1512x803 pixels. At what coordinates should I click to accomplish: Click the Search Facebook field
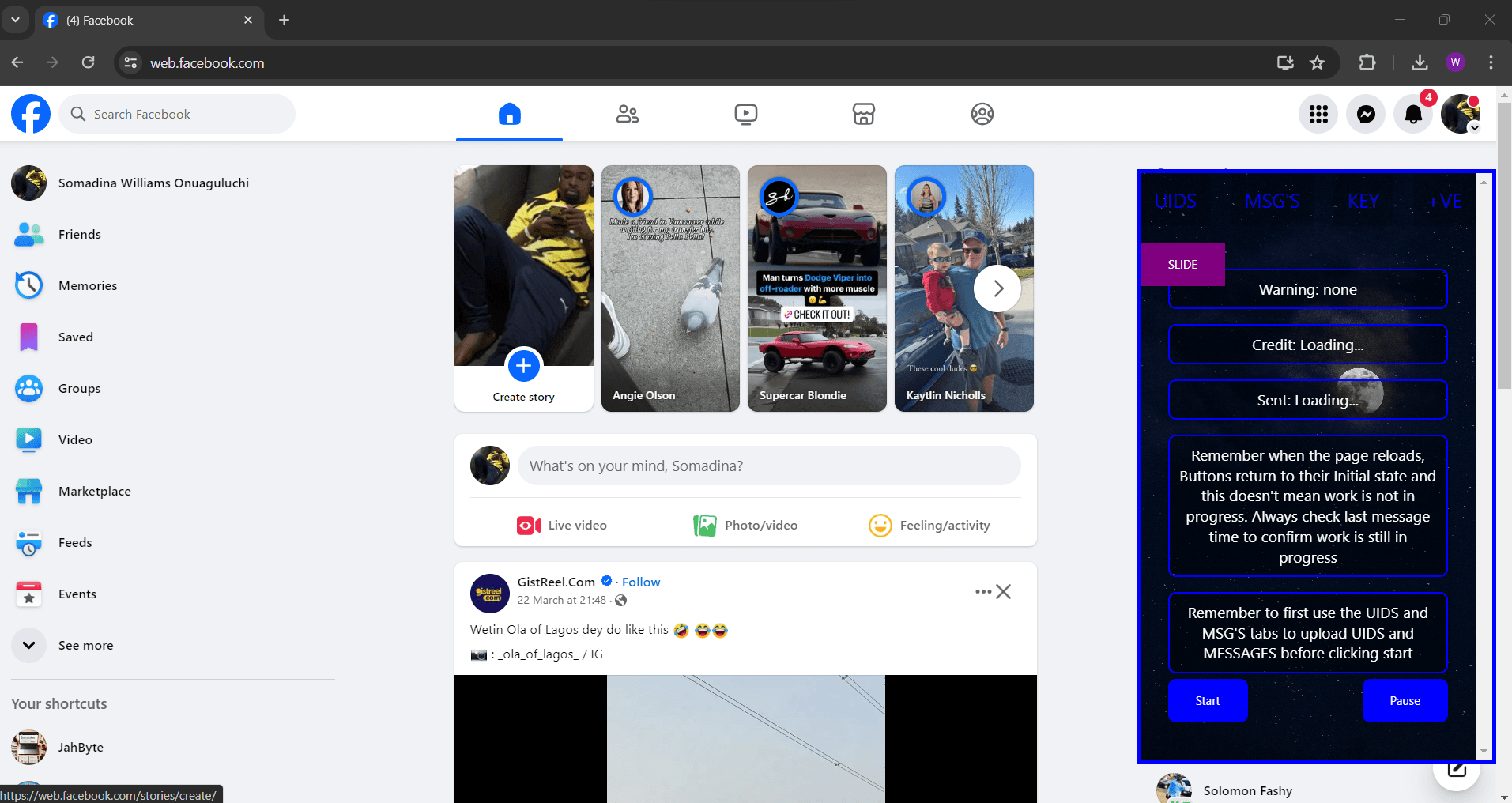(x=177, y=114)
